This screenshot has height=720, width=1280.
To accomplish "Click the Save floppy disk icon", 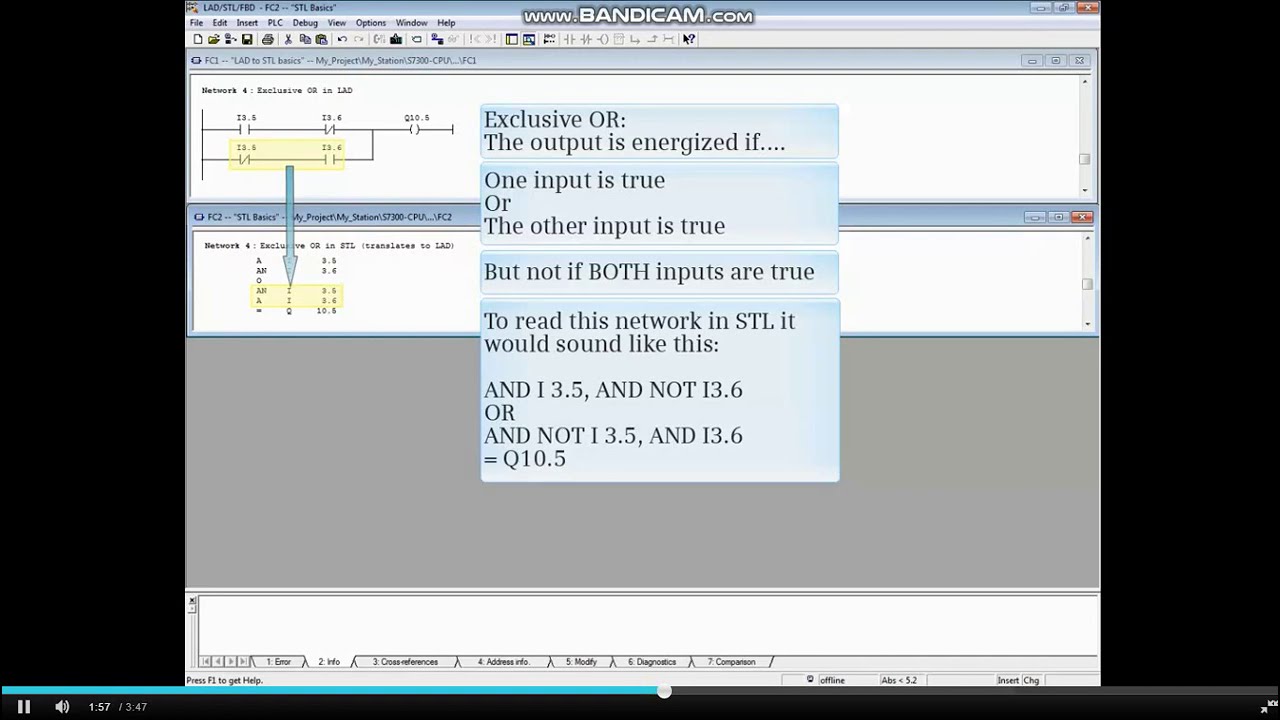I will pos(246,39).
